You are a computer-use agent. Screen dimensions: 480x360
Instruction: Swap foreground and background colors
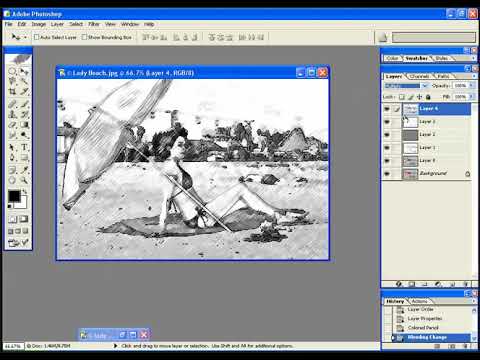pyautogui.click(x=24, y=192)
